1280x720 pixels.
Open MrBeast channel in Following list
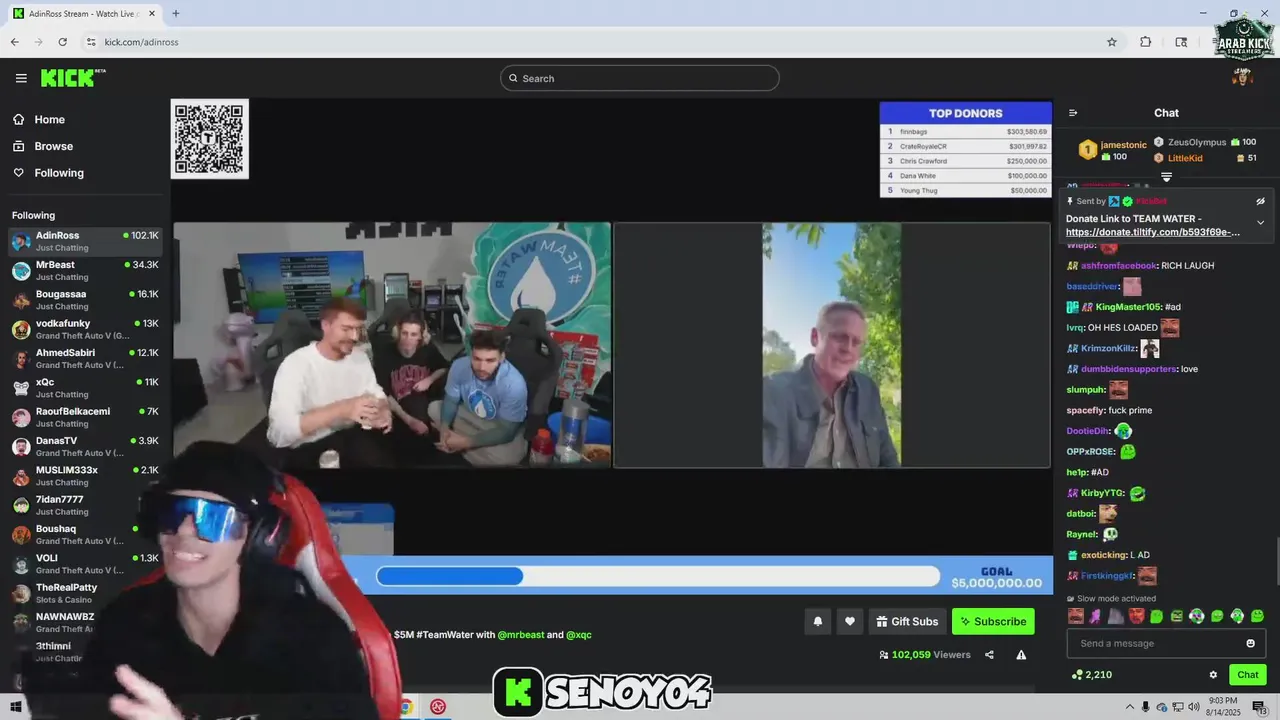pyautogui.click(x=84, y=270)
